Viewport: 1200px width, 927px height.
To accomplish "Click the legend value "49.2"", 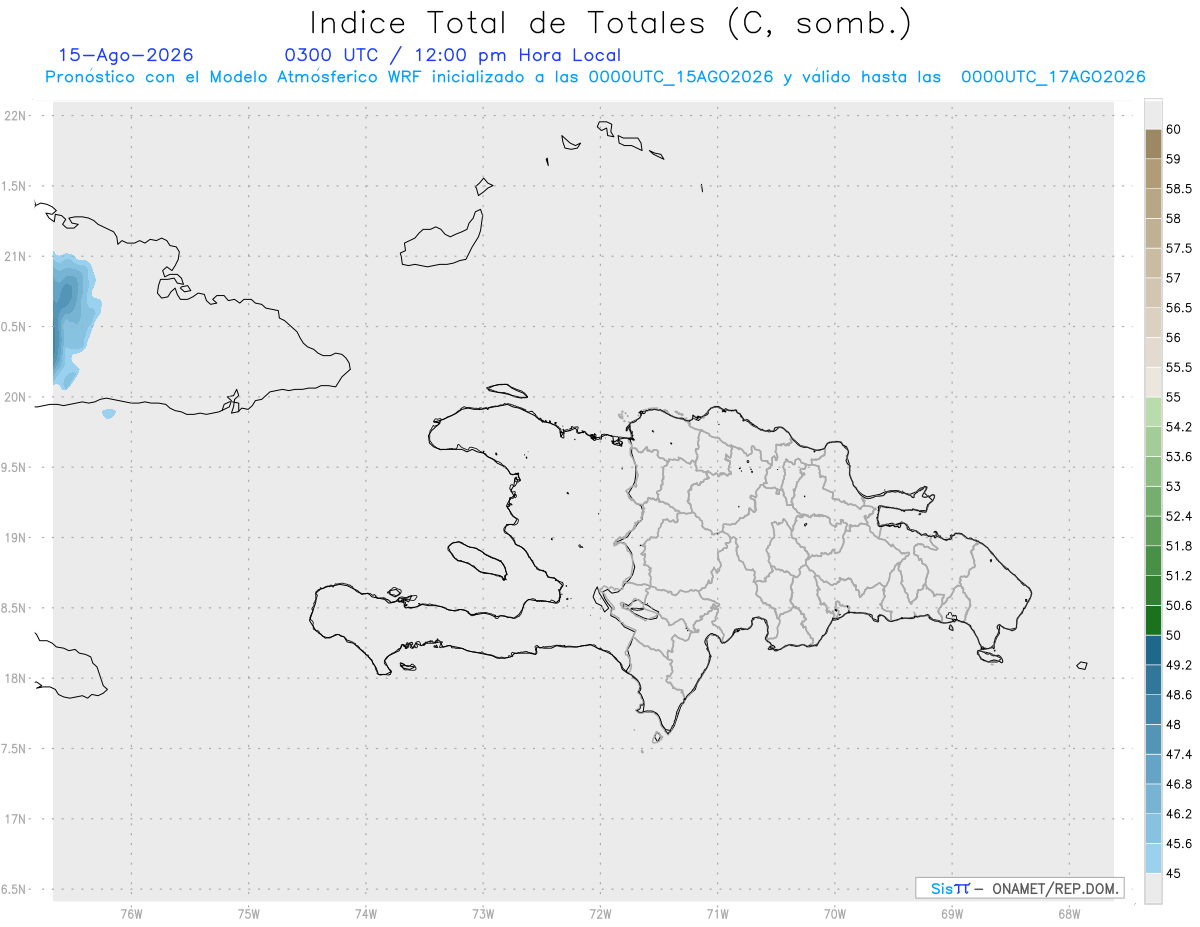I will tap(1178, 665).
